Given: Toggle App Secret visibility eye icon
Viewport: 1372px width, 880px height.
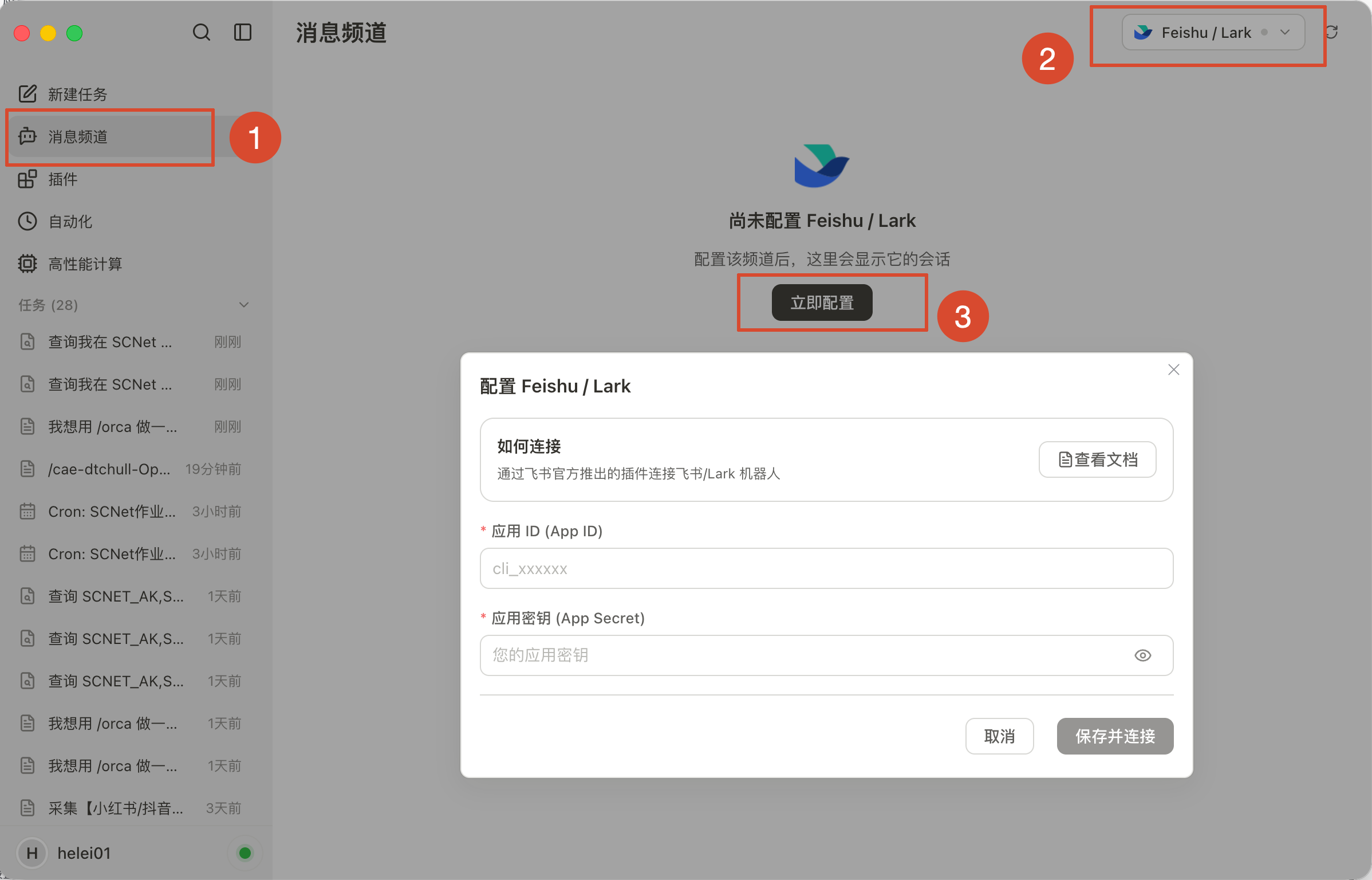Looking at the screenshot, I should tap(1143, 655).
